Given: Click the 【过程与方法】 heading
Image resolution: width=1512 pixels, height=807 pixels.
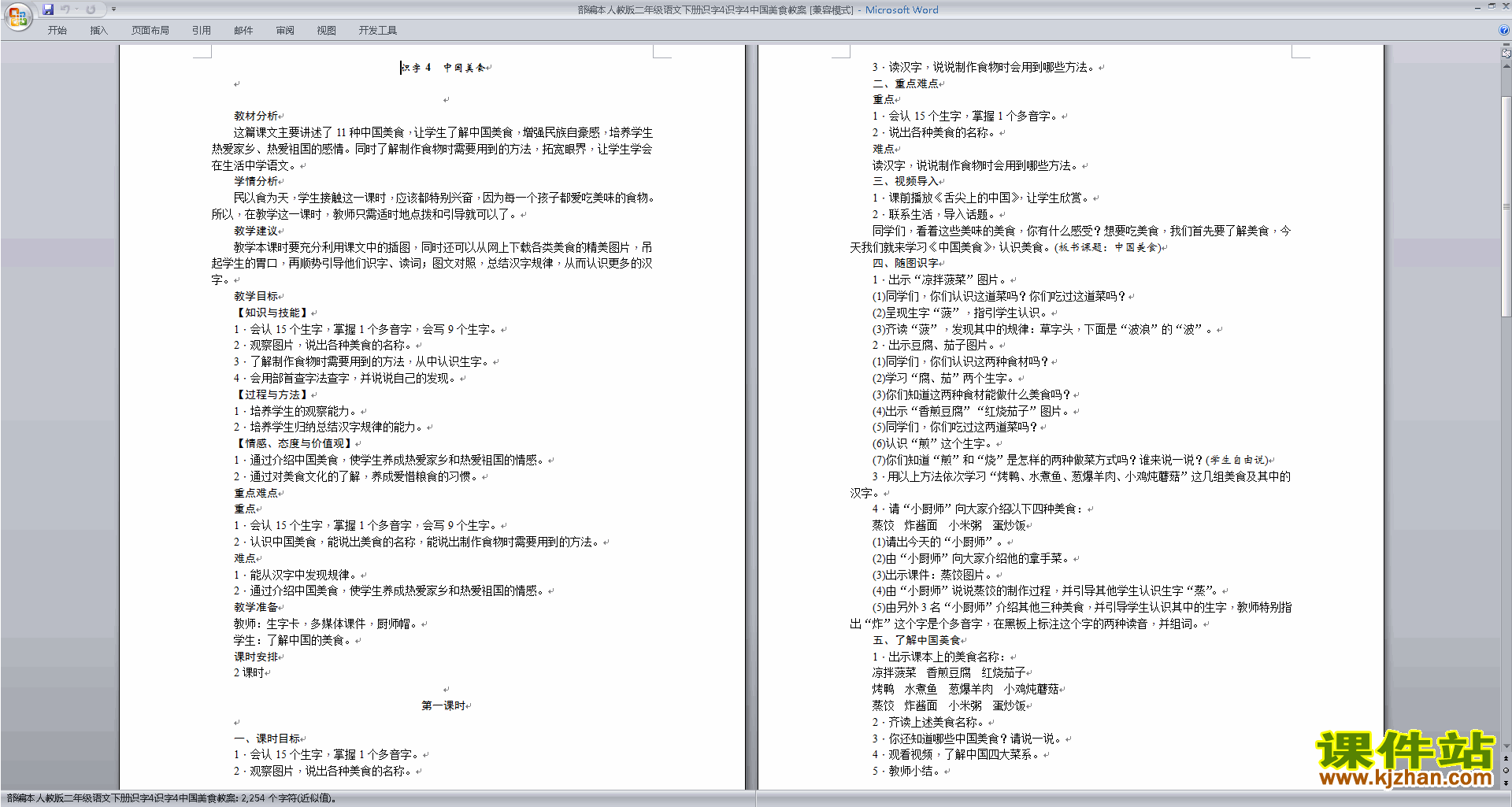Looking at the screenshot, I should (272, 395).
